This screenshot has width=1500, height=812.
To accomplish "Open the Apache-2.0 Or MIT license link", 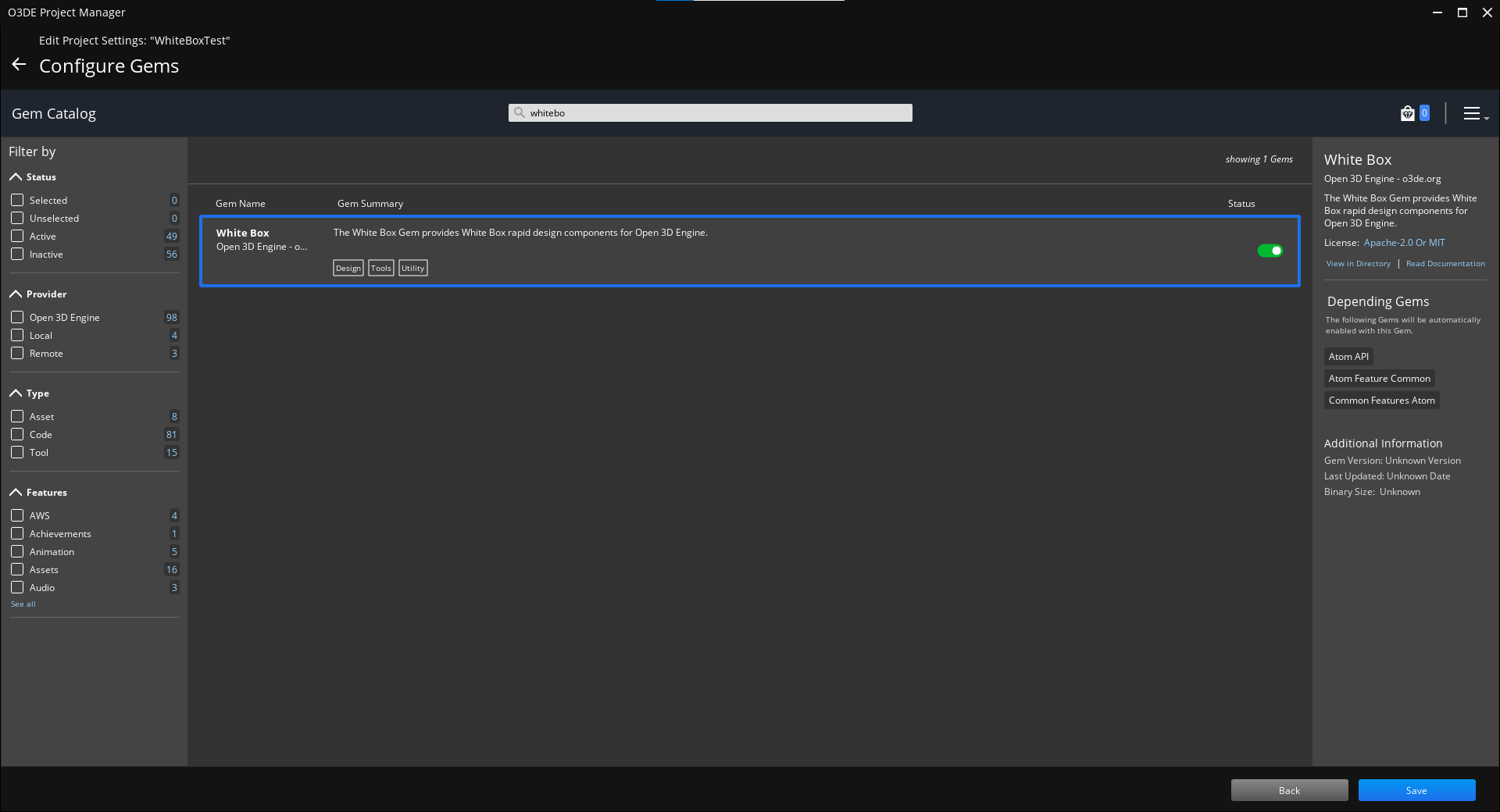I will coord(1403,242).
